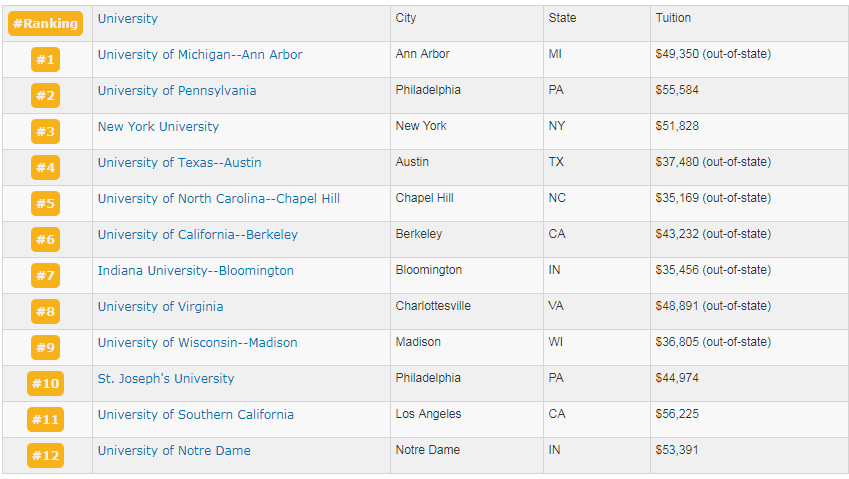The height and width of the screenshot is (479, 849).
Task: Open the University of Notre Dame link
Action: pyautogui.click(x=174, y=451)
